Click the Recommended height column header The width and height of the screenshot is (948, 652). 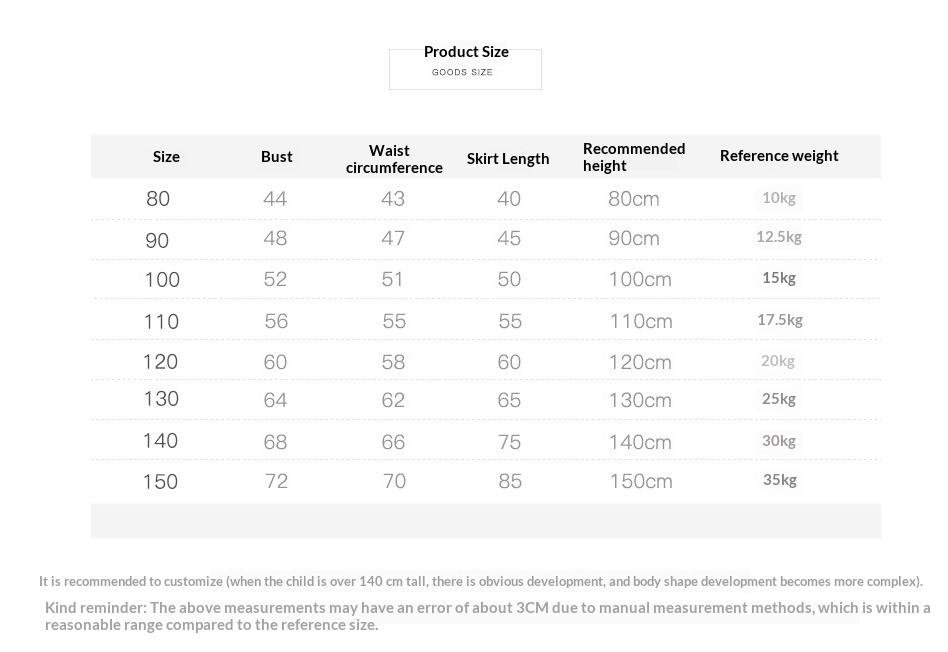634,157
